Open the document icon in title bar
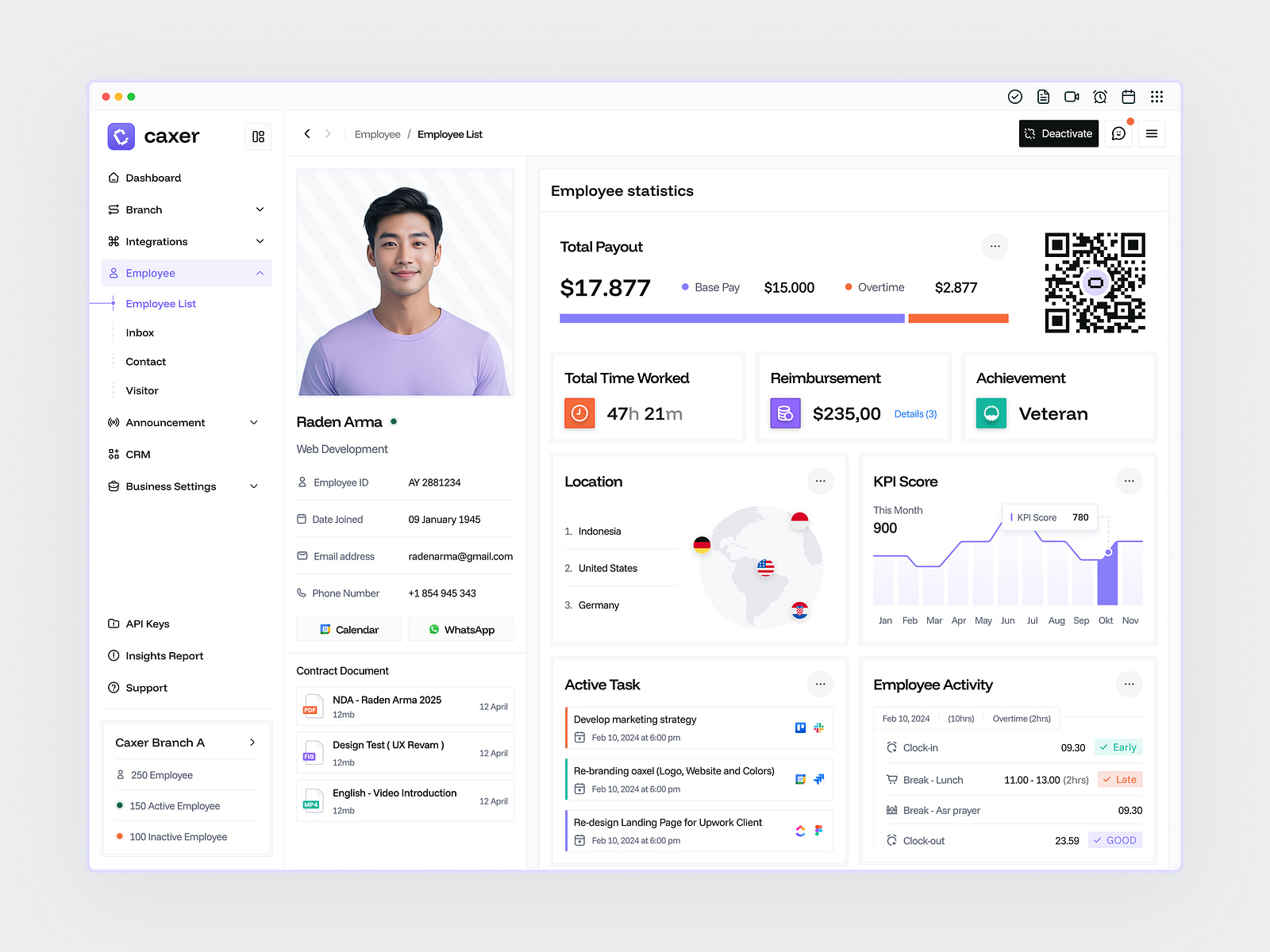The width and height of the screenshot is (1270, 952). [x=1043, y=97]
